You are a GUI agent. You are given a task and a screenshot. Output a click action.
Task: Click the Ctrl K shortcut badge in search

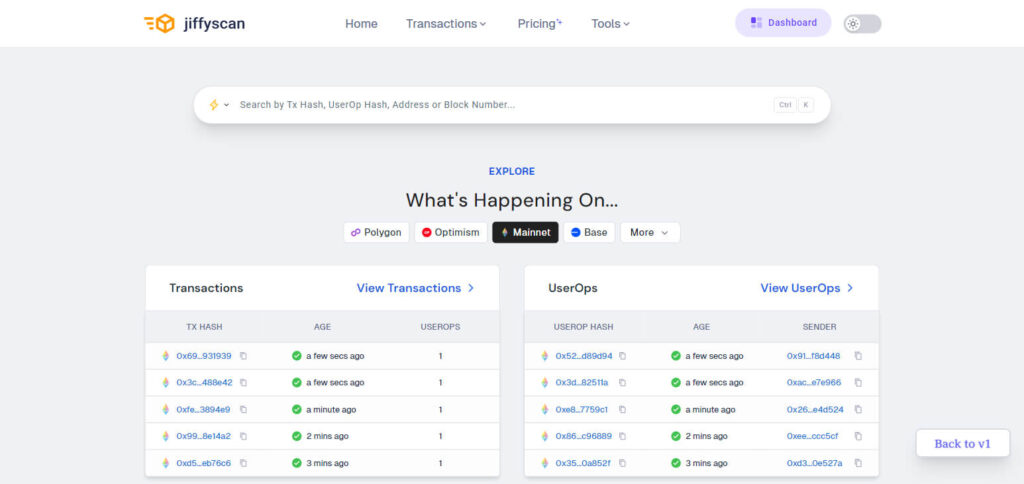[x=793, y=105]
